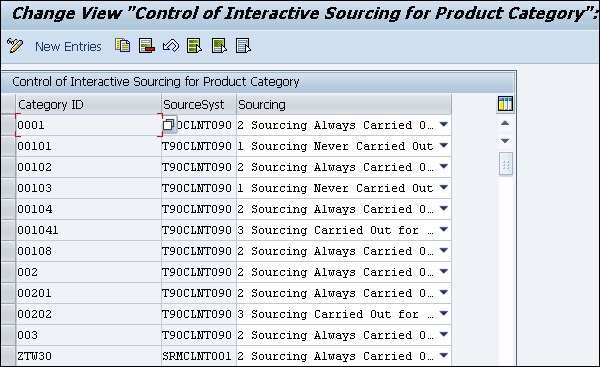The image size is (600, 367).
Task: Click the vertical scrollbar handle of table
Action: (505, 165)
